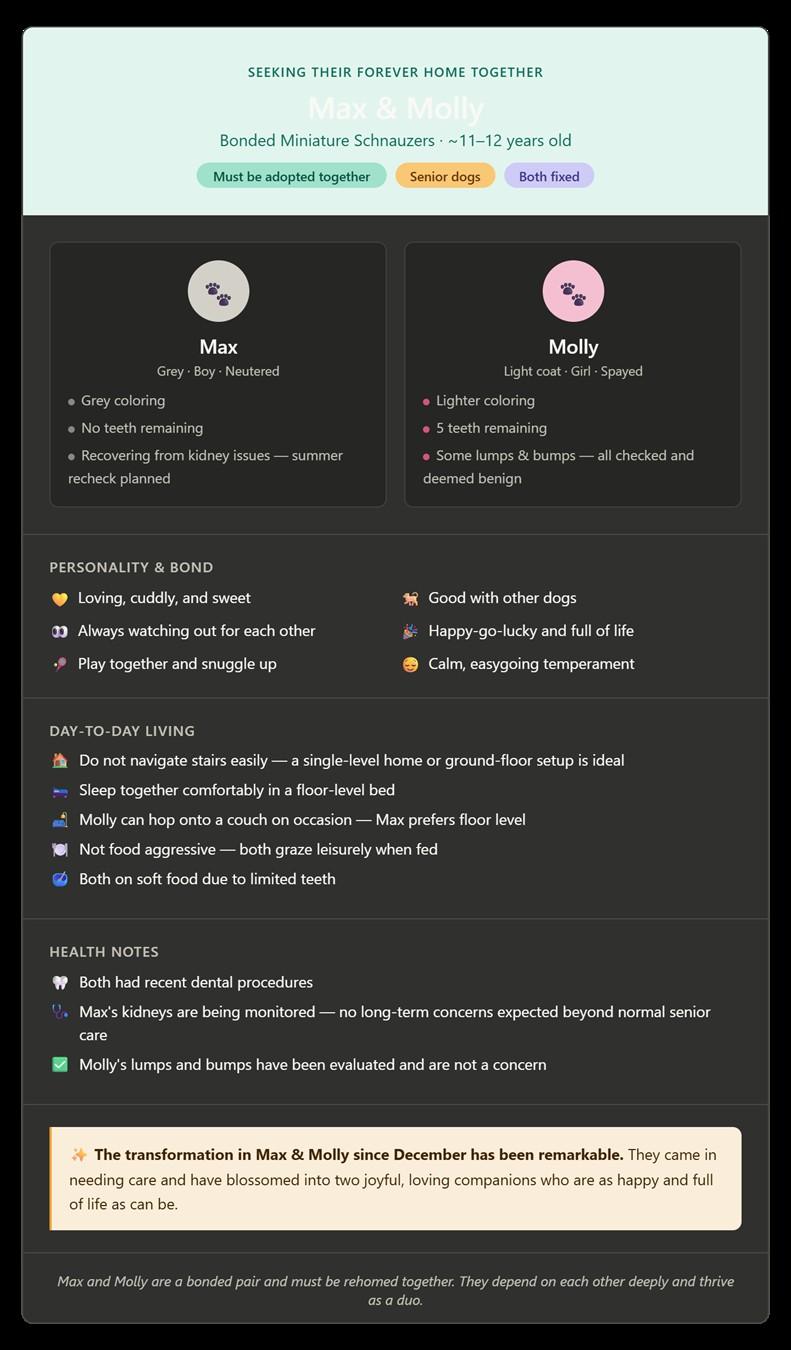This screenshot has width=791, height=1350.
Task: Click the green checkmark beside Molly's lumps
Action: (60, 1065)
